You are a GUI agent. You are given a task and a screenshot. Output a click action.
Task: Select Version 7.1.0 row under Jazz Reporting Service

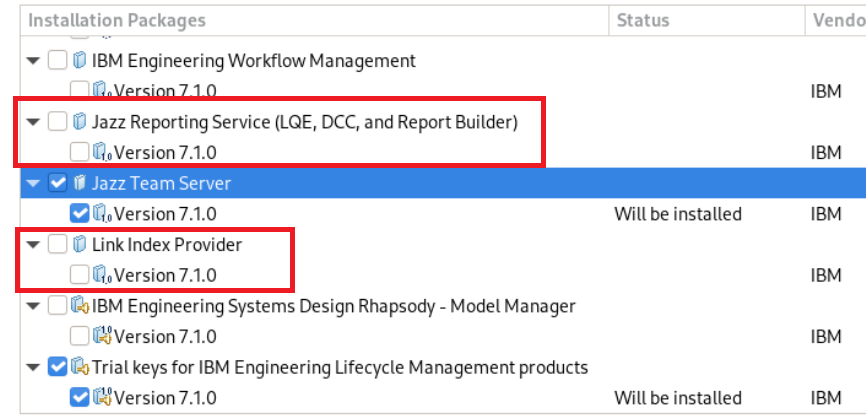click(165, 153)
